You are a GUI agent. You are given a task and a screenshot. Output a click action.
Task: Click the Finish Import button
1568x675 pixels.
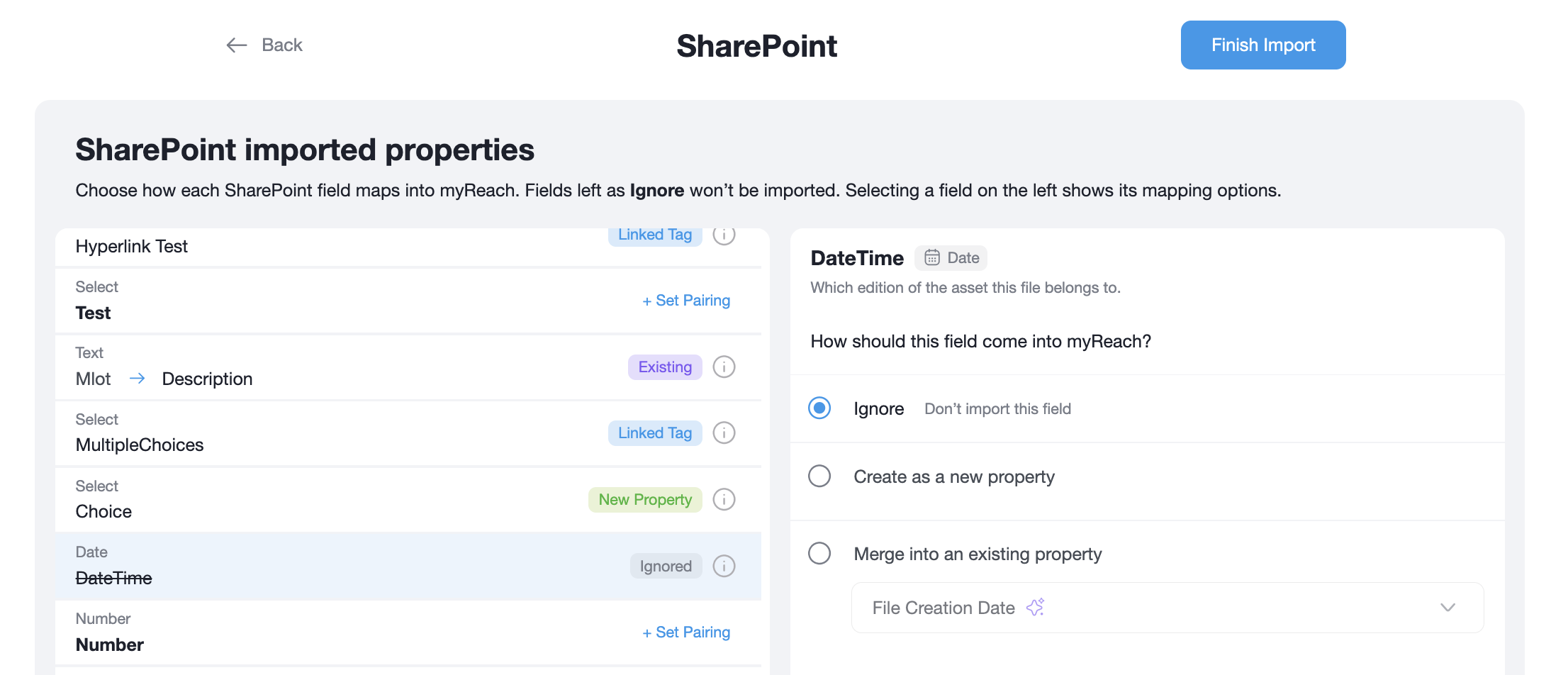(x=1263, y=45)
